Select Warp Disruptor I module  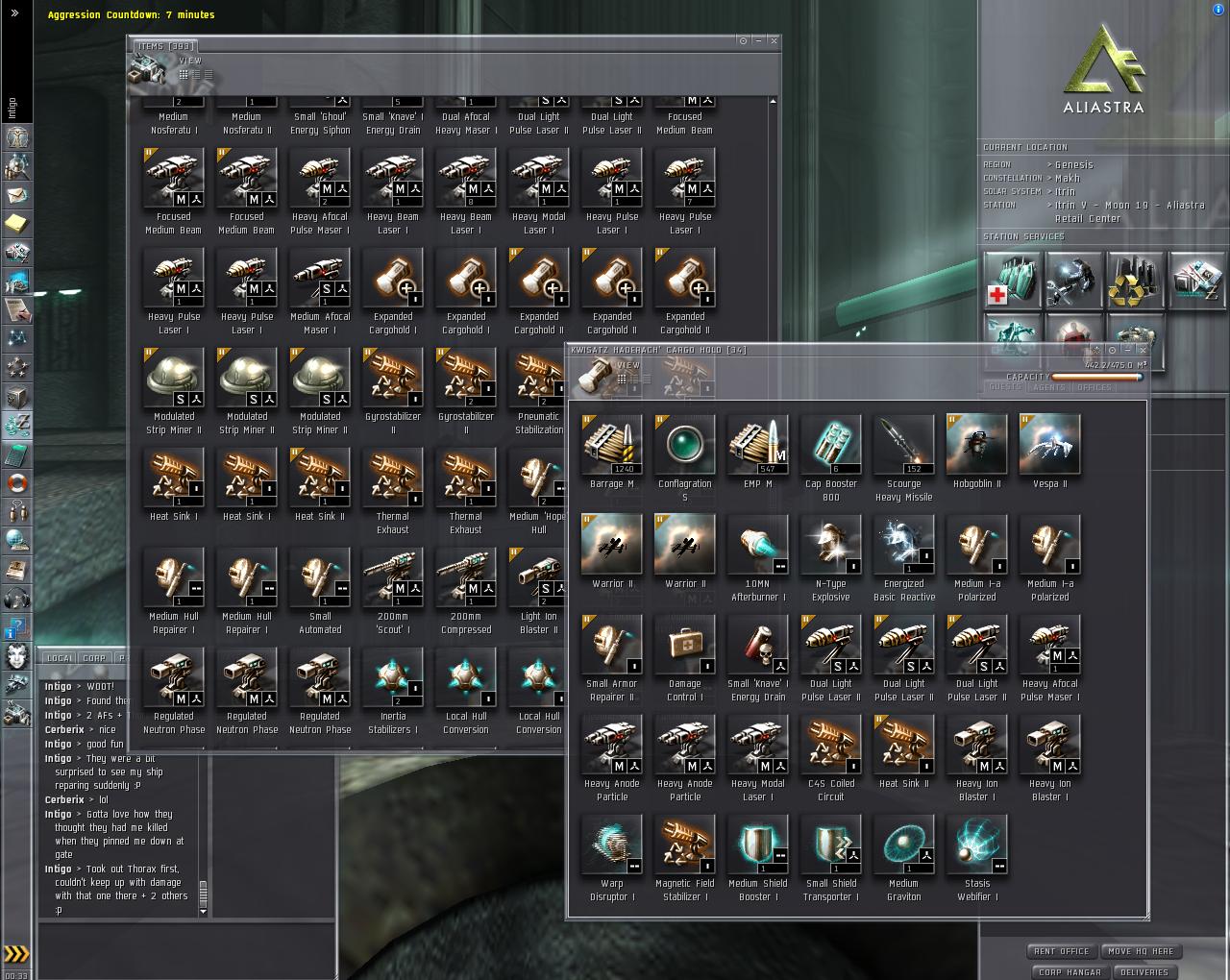coord(612,858)
